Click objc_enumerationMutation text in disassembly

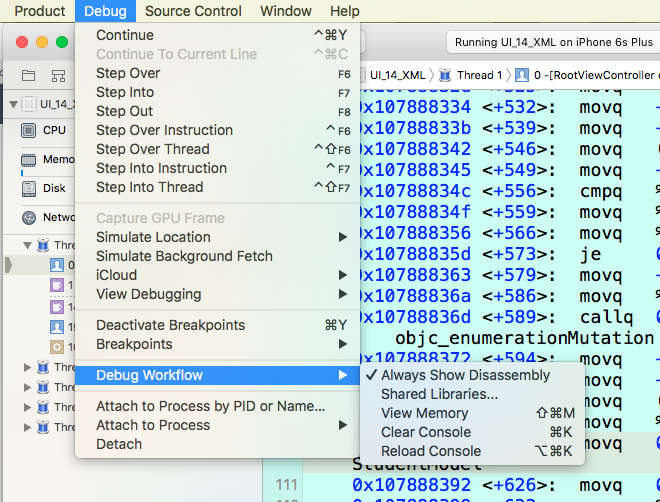point(524,338)
